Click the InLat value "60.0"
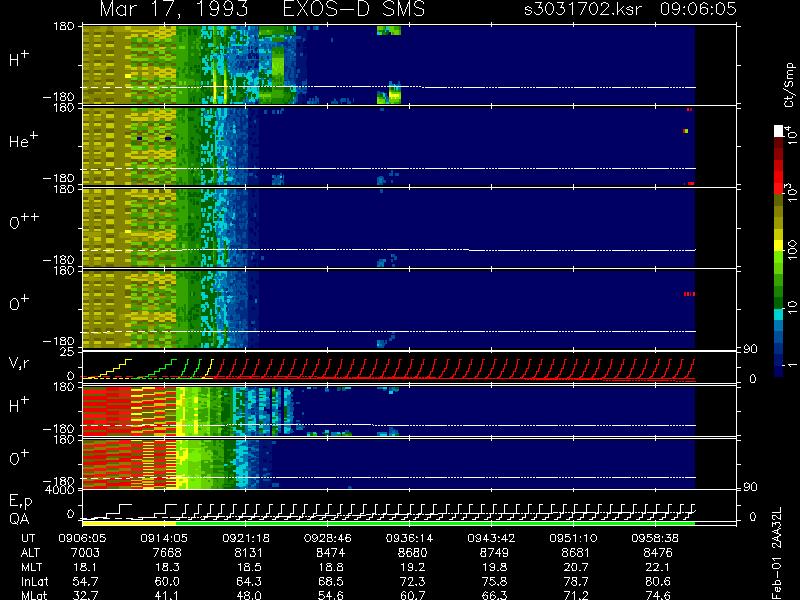Image resolution: width=800 pixels, height=600 pixels. click(x=167, y=581)
